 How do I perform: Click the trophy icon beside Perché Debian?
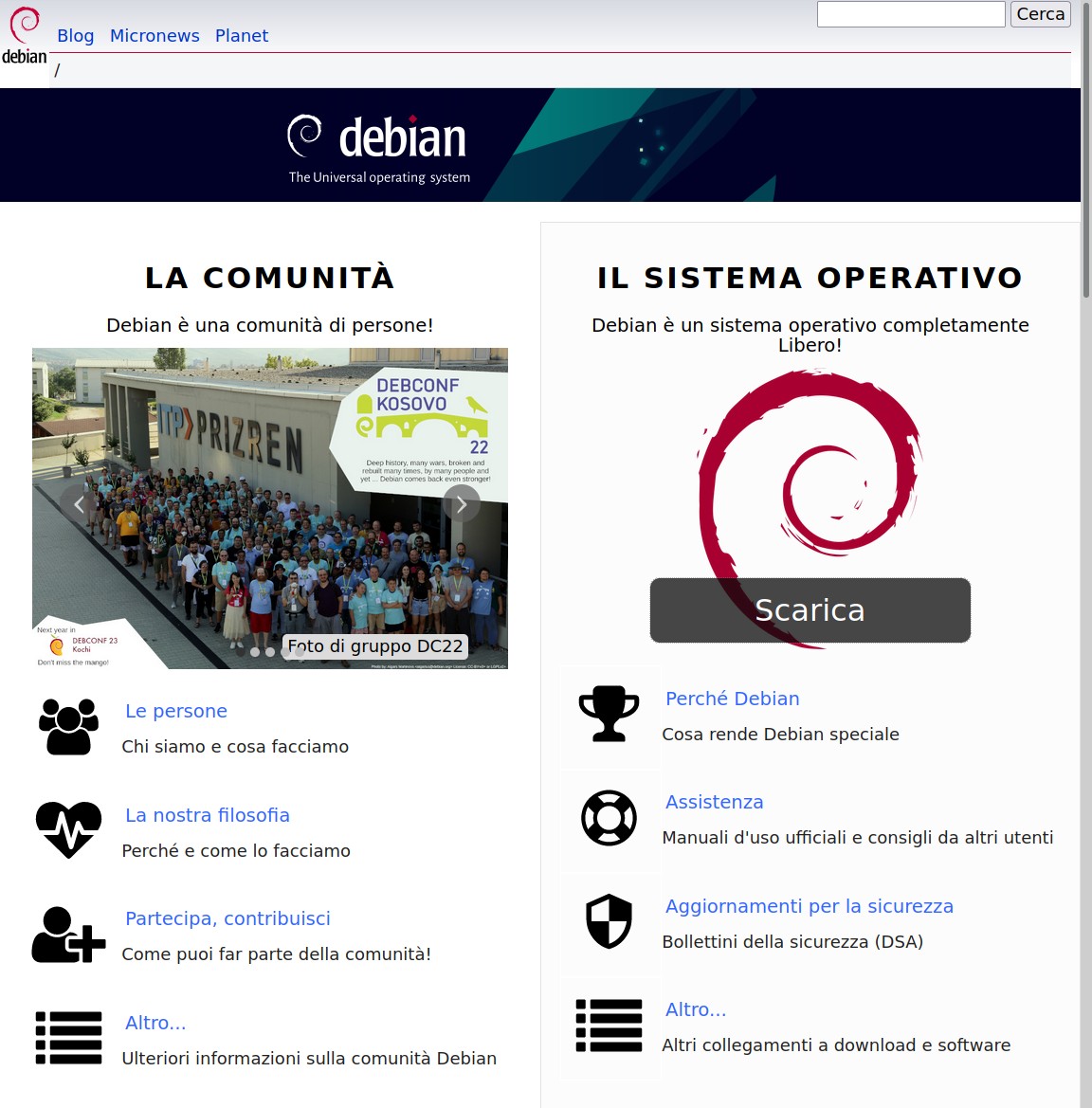point(609,714)
